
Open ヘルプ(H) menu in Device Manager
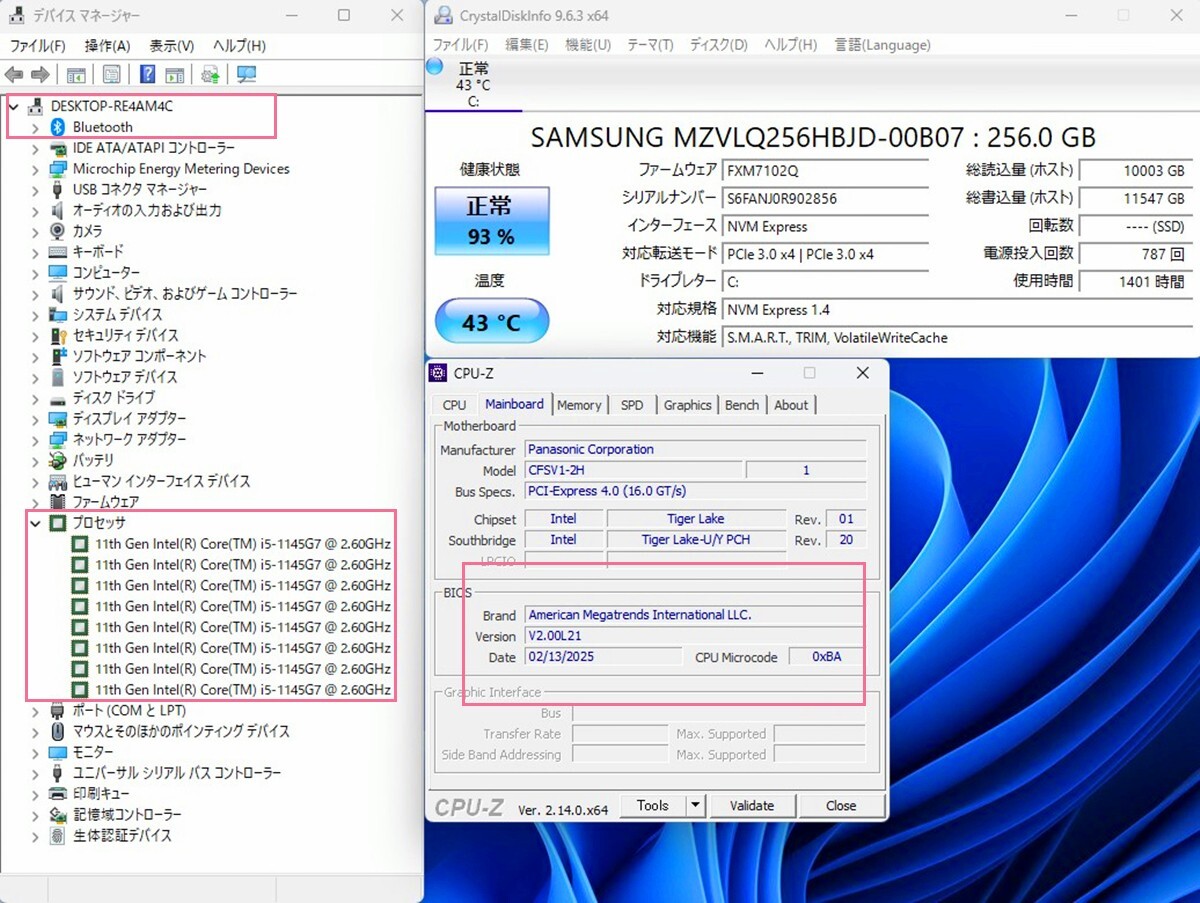point(239,46)
